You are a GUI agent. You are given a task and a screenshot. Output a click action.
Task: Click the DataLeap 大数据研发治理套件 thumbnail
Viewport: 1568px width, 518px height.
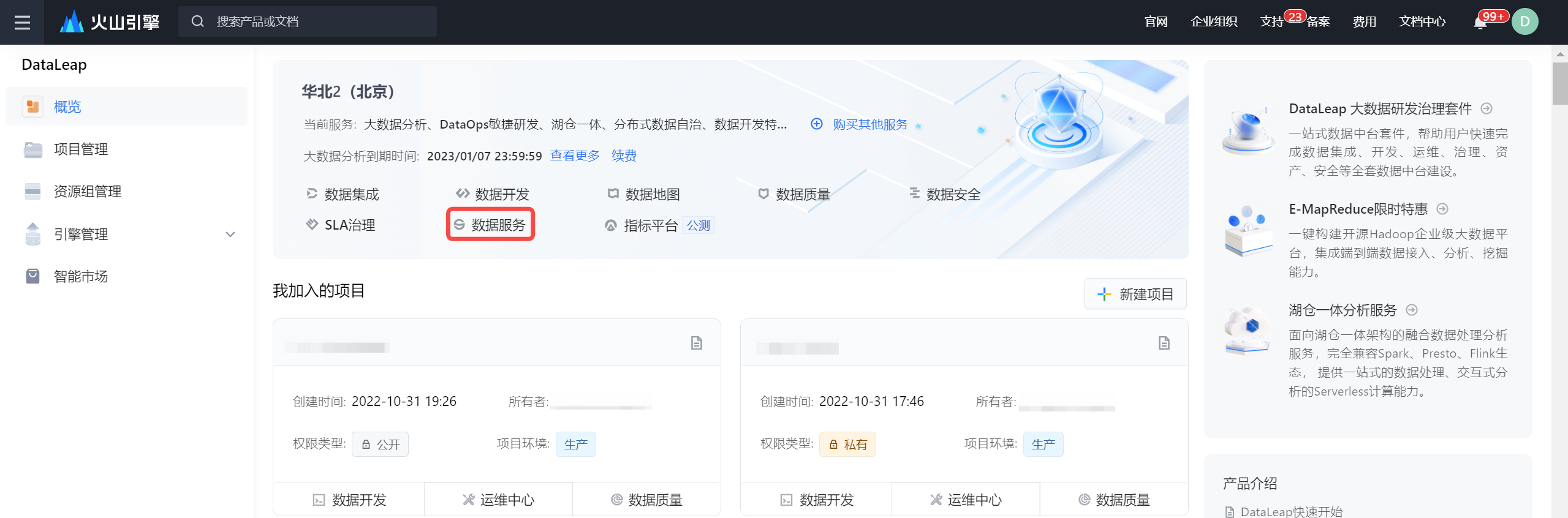[1248, 131]
